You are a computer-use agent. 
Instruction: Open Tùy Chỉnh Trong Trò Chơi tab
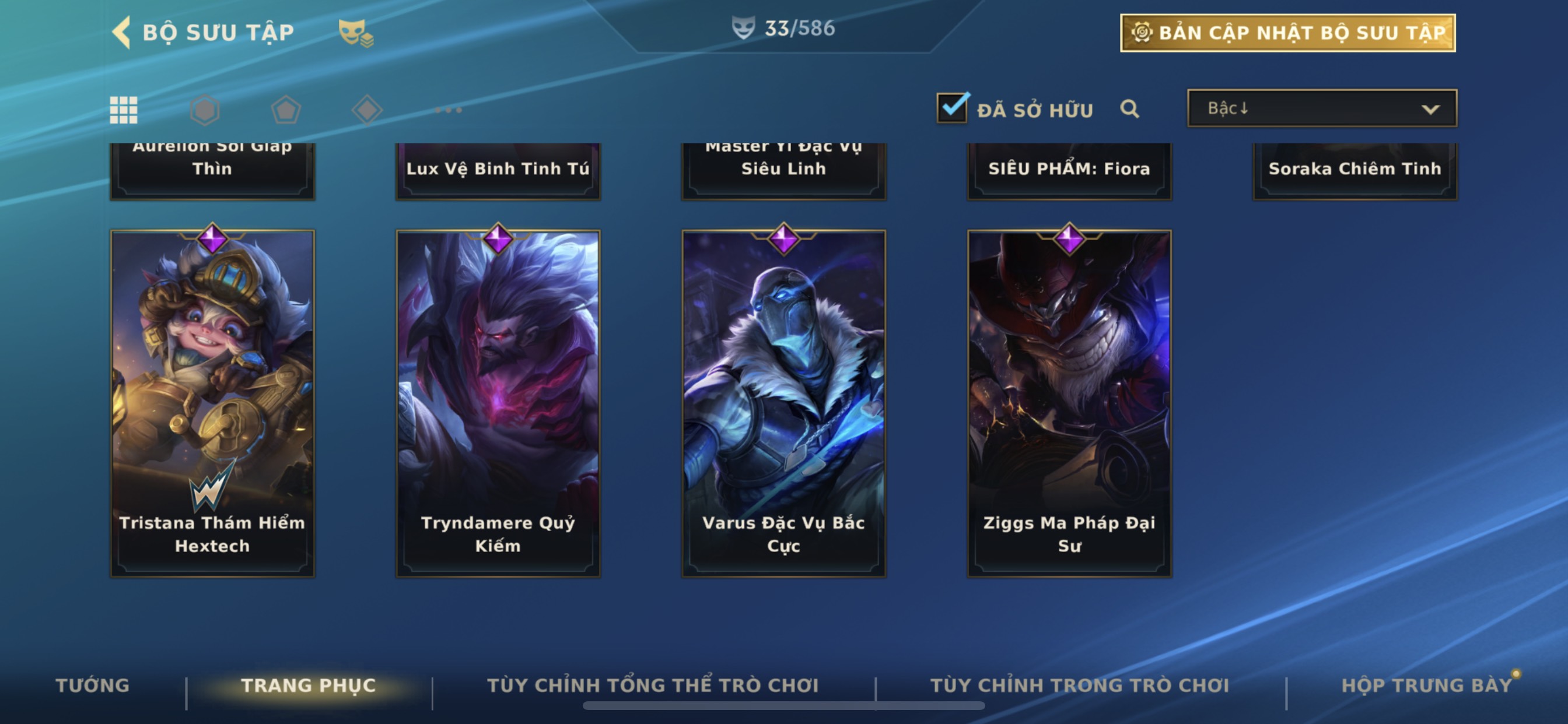pyautogui.click(x=1080, y=686)
